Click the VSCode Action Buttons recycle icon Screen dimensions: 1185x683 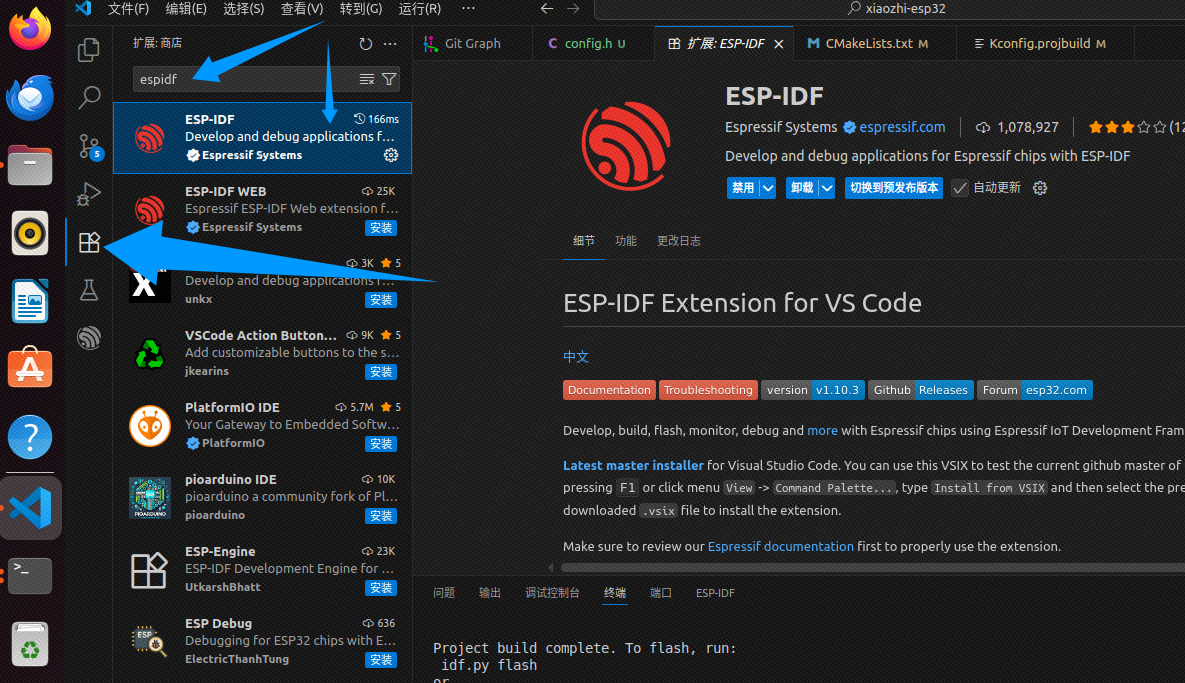150,354
